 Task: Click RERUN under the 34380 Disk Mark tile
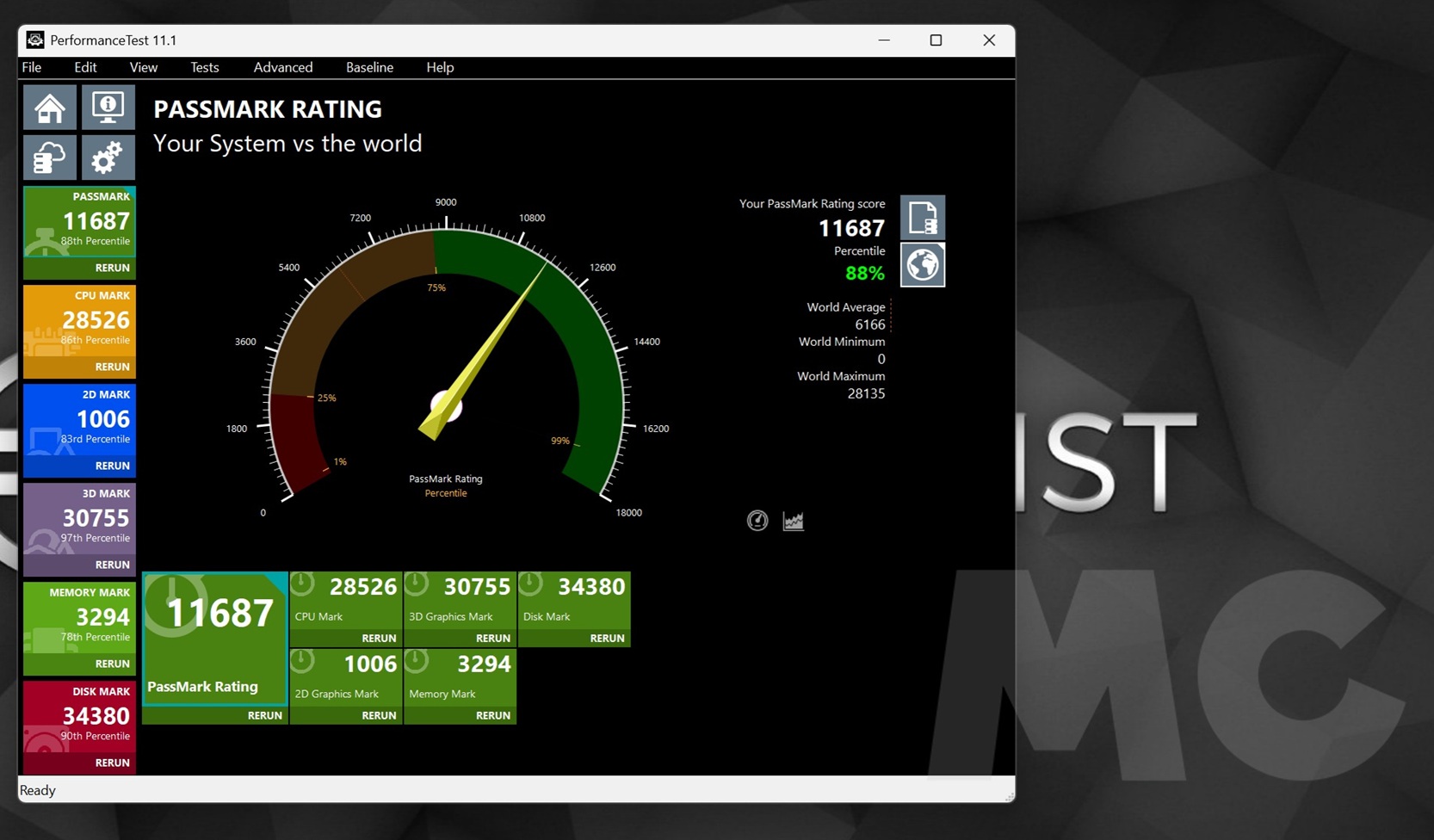pos(607,638)
